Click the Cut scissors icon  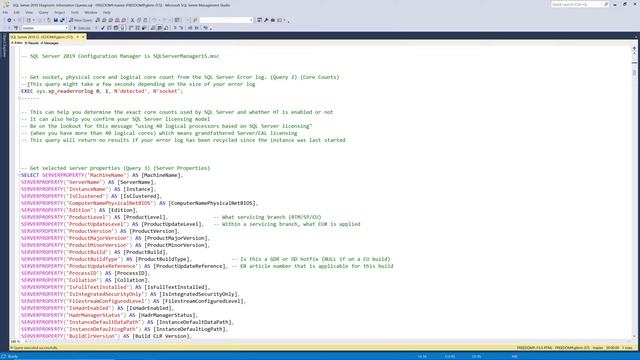pyautogui.click(x=132, y=20)
